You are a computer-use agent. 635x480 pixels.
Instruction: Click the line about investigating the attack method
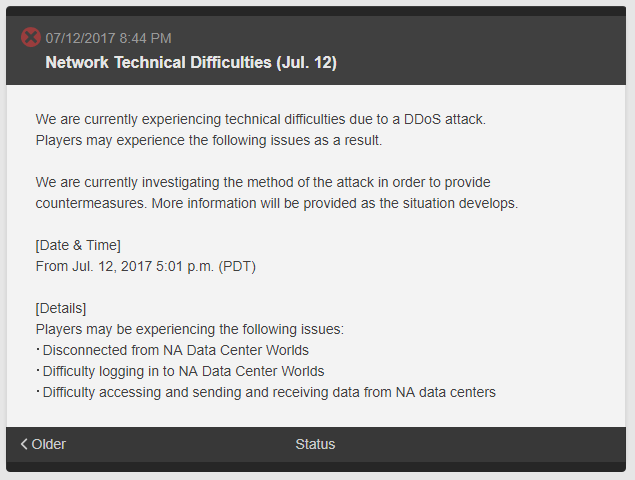262,182
